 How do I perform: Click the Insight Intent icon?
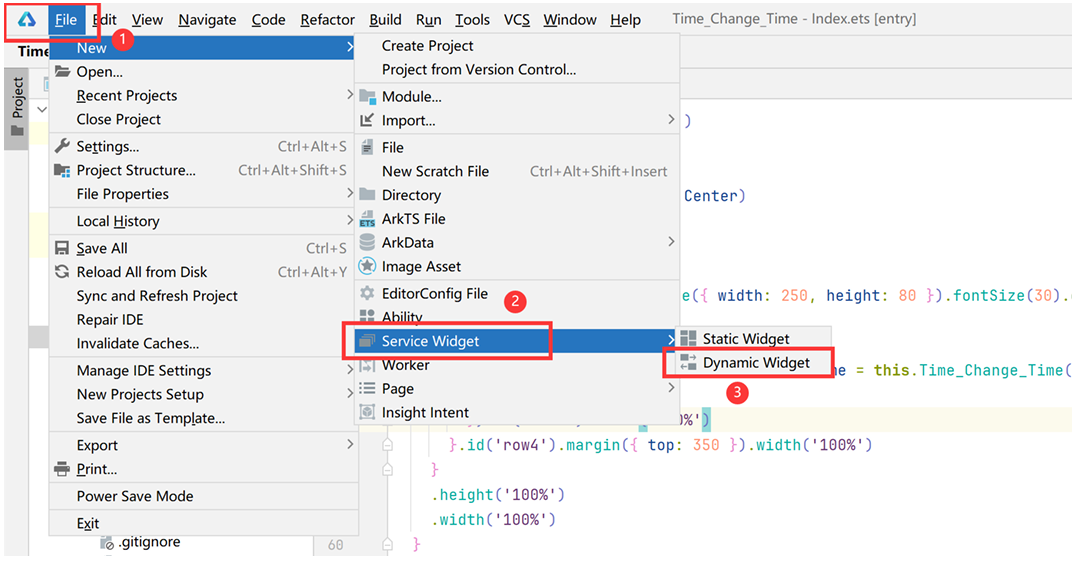point(367,412)
